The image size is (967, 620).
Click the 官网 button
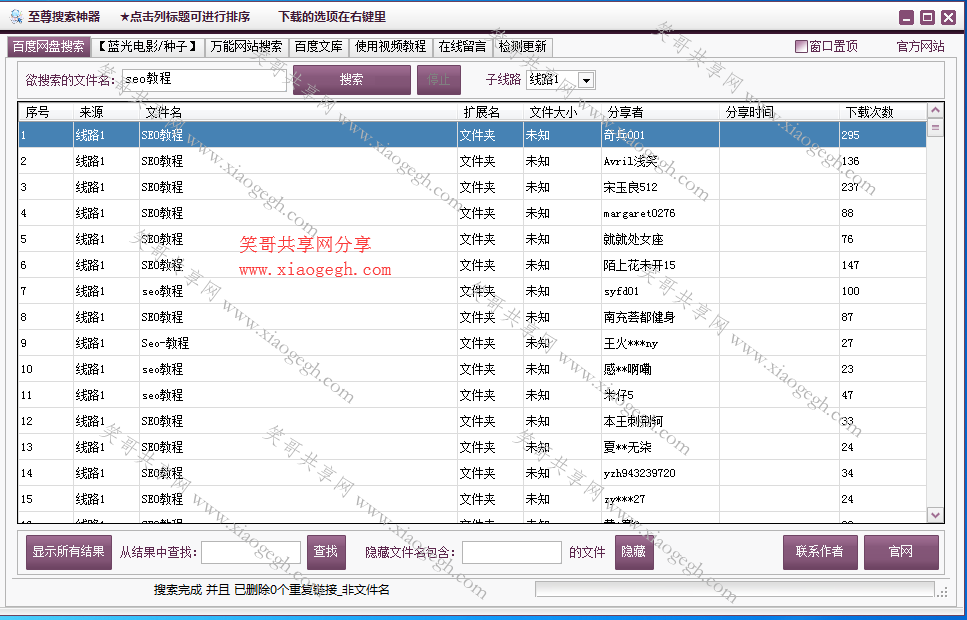[901, 552]
